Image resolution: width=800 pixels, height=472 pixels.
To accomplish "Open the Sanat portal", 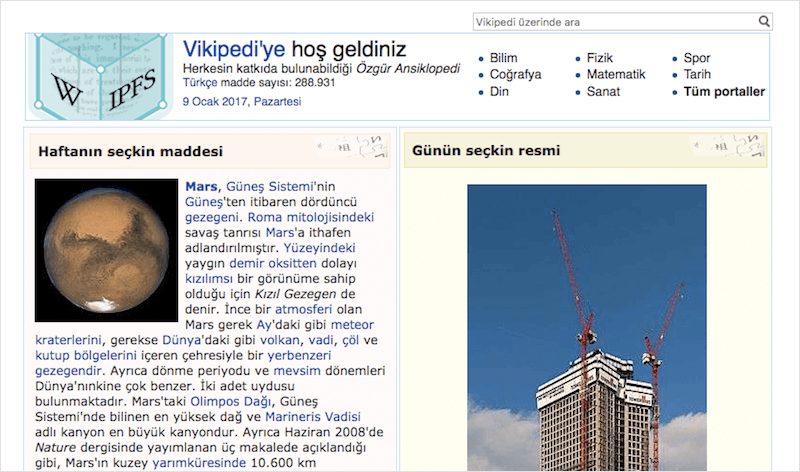I will coord(603,92).
